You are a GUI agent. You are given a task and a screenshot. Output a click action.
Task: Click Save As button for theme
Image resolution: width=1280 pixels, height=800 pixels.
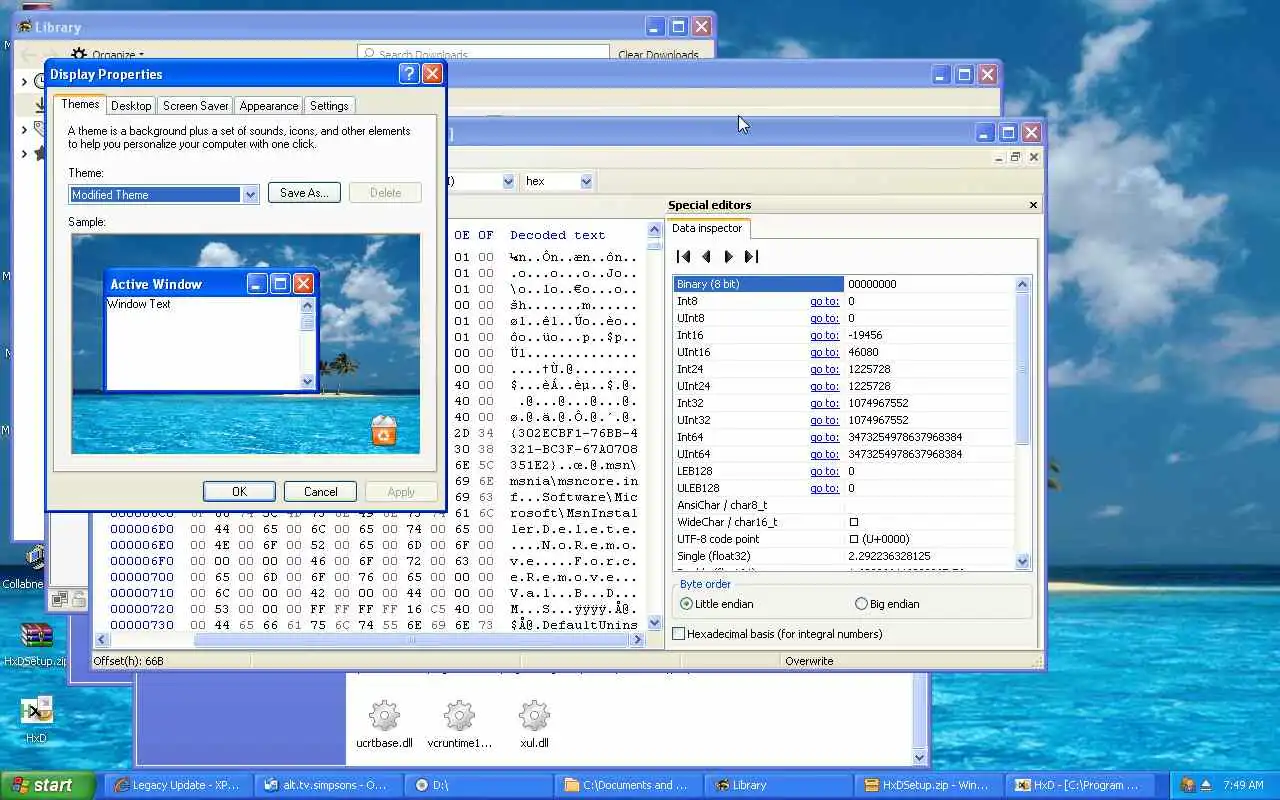click(304, 193)
